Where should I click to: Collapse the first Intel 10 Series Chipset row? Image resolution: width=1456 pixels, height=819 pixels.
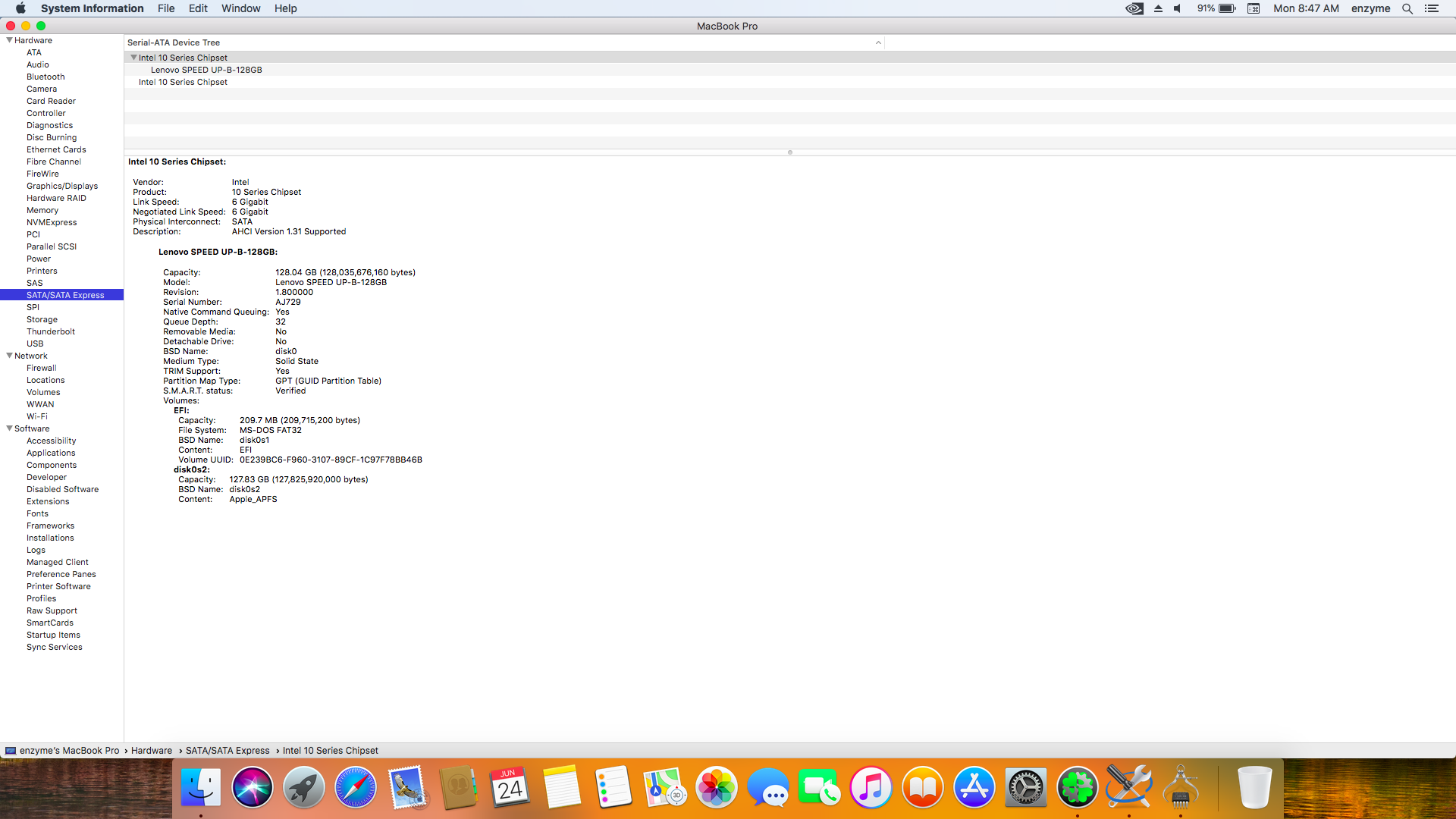[133, 58]
